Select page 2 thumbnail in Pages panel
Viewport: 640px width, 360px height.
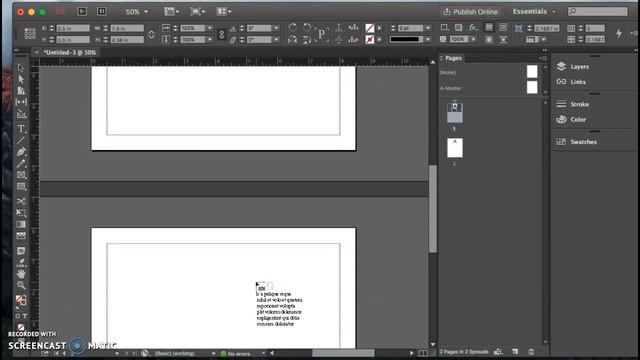pos(455,148)
